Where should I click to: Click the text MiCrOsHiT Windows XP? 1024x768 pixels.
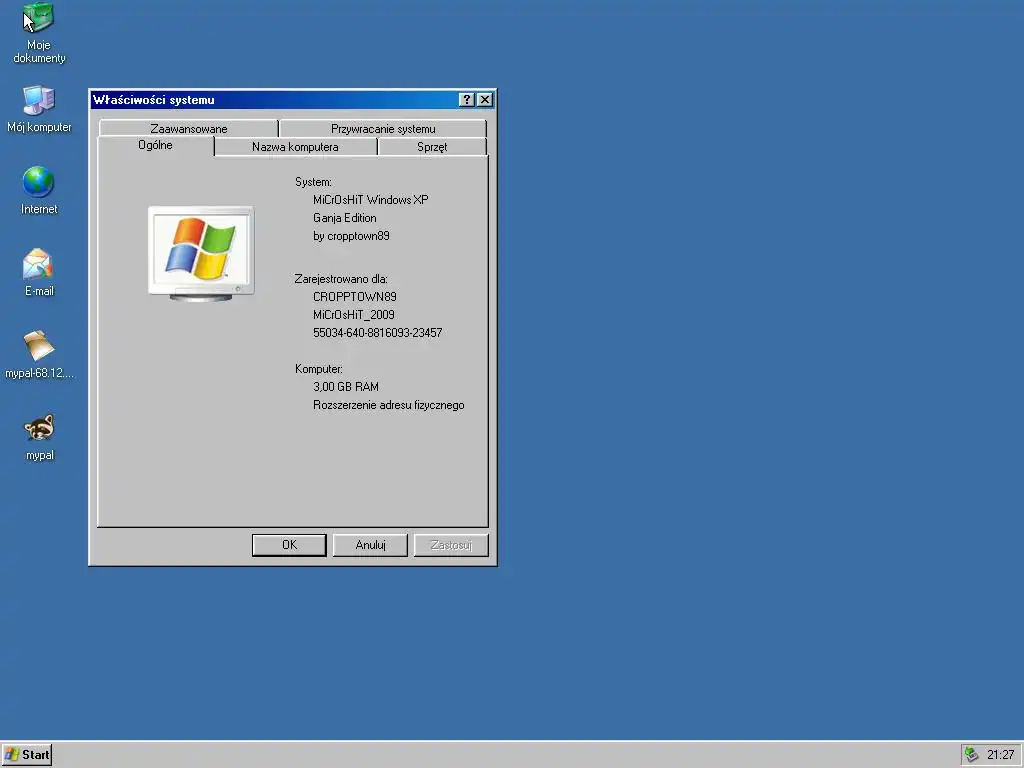coord(370,200)
